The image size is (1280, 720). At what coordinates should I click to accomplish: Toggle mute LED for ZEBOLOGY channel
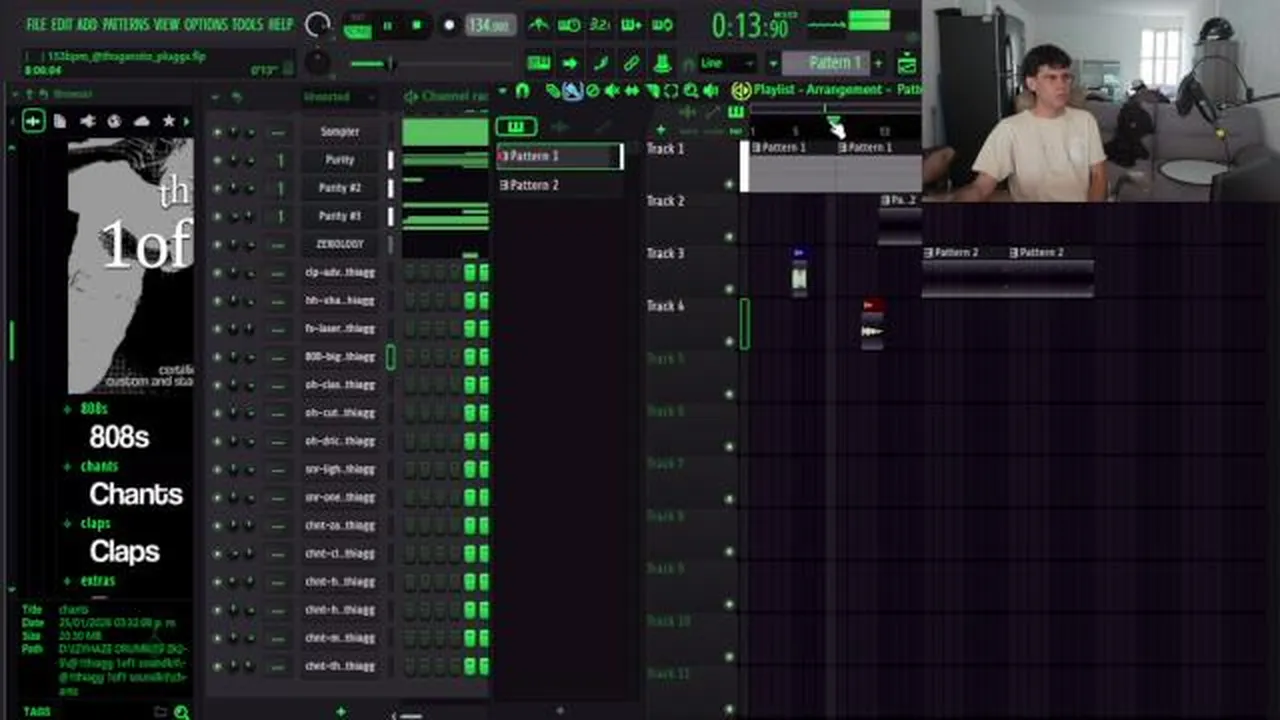tap(217, 244)
